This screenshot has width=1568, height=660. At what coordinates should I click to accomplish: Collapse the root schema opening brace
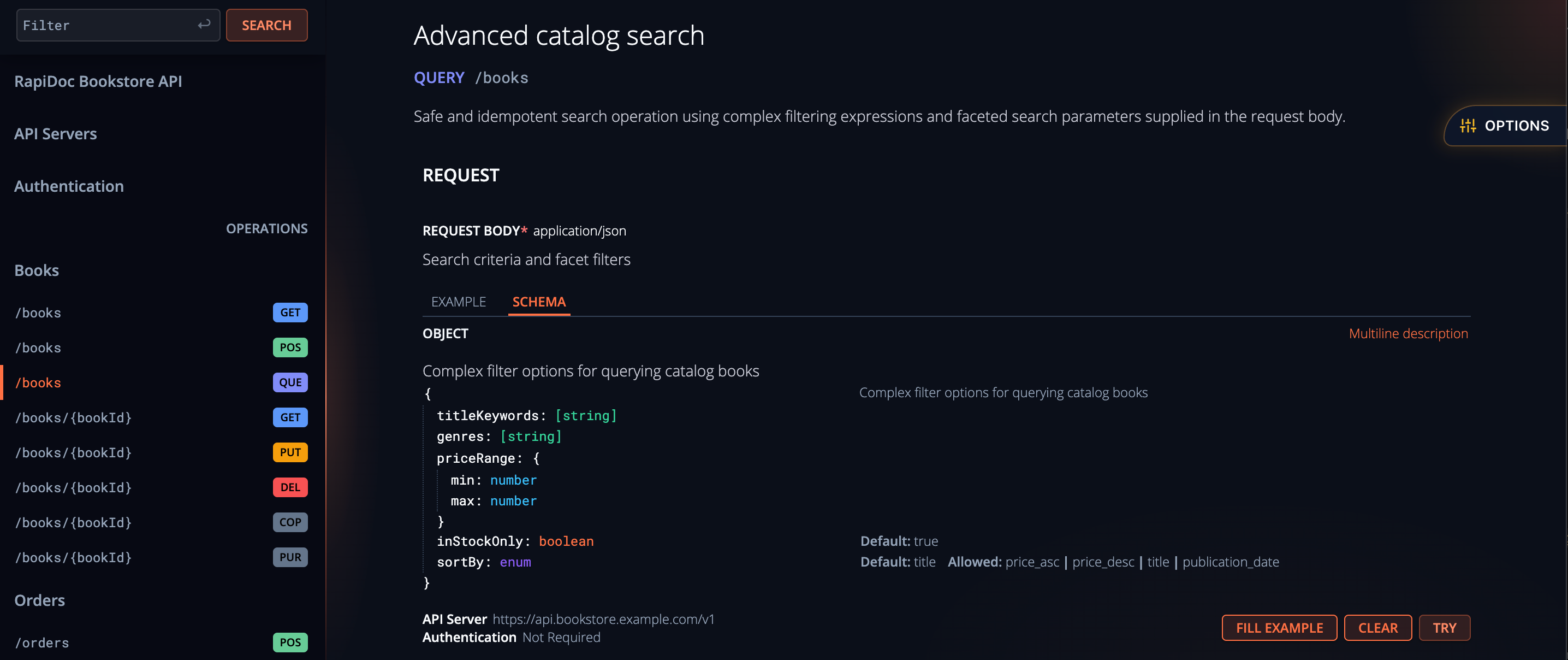(x=428, y=394)
